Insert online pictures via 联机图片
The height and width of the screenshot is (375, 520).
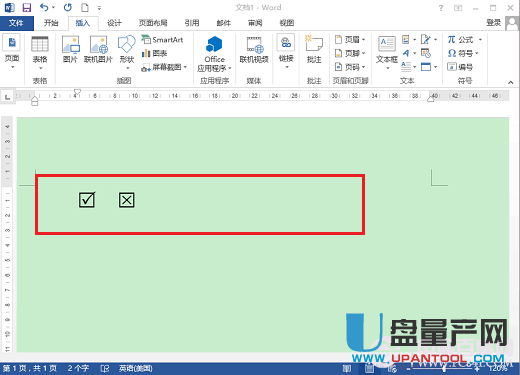click(98, 49)
